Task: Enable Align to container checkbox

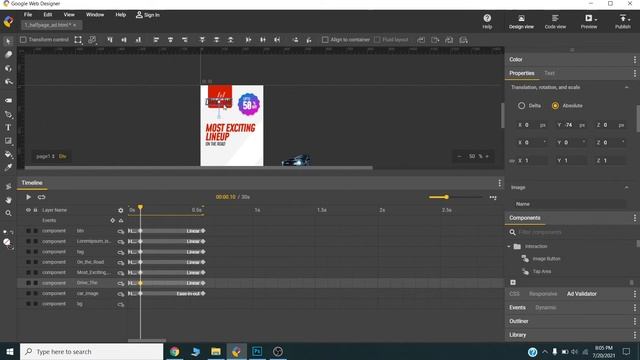Action: tap(325, 40)
